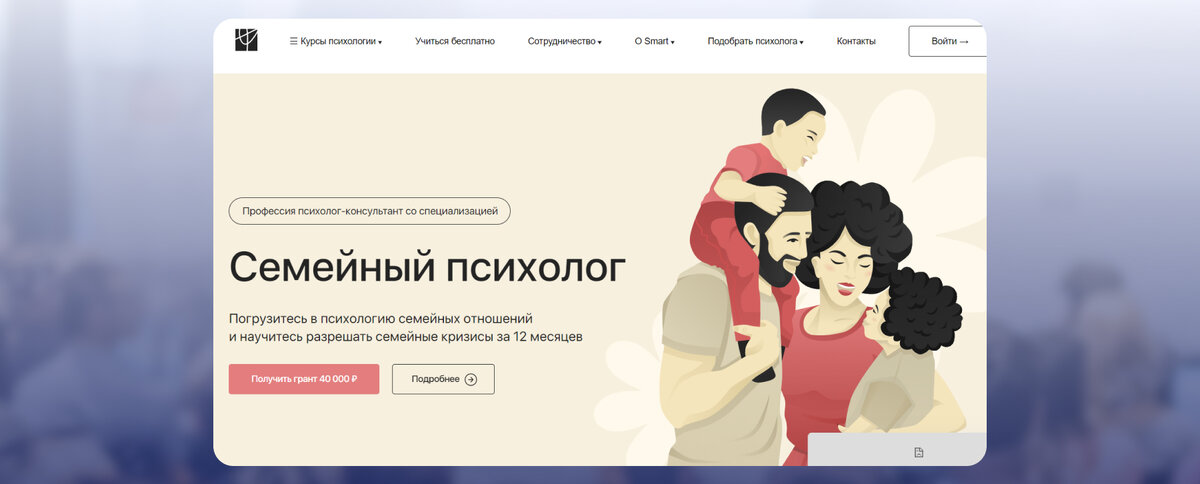Click the Семейный психолог heading
This screenshot has height=484, width=1200.
pyautogui.click(x=428, y=268)
